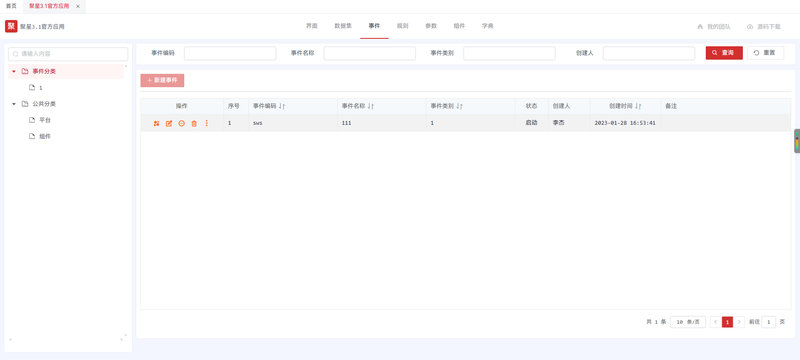800x360 pixels.
Task: Delete the sws event via trash icon
Action: tap(194, 123)
